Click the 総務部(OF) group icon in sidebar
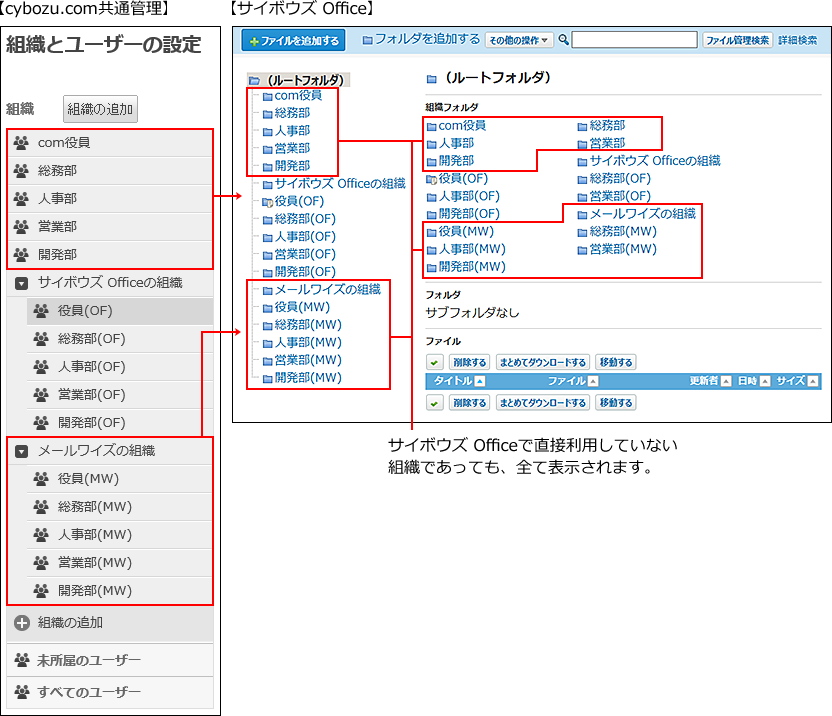832x716 pixels. click(x=41, y=339)
